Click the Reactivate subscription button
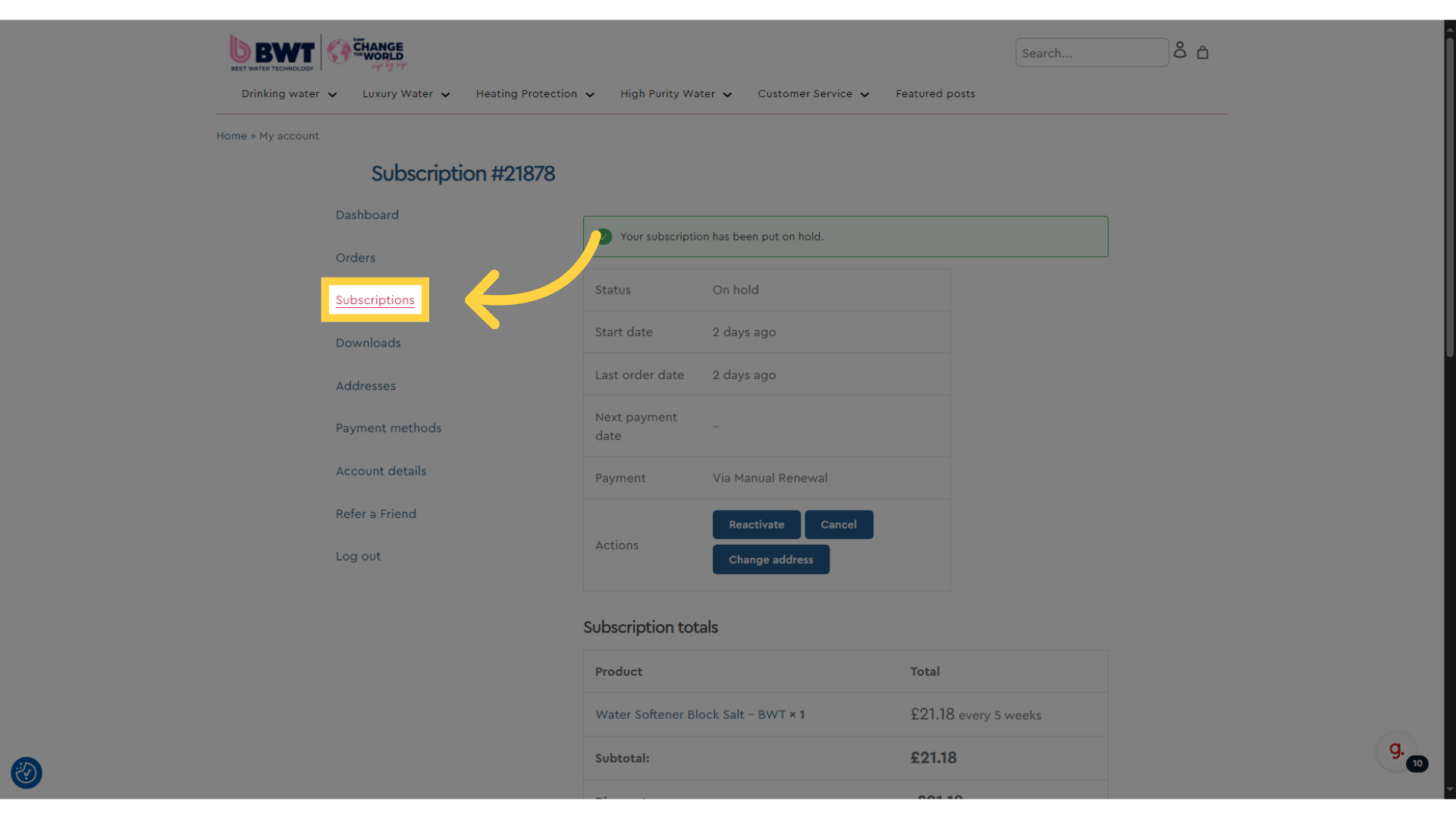Image resolution: width=1456 pixels, height=819 pixels. pyautogui.click(x=756, y=524)
